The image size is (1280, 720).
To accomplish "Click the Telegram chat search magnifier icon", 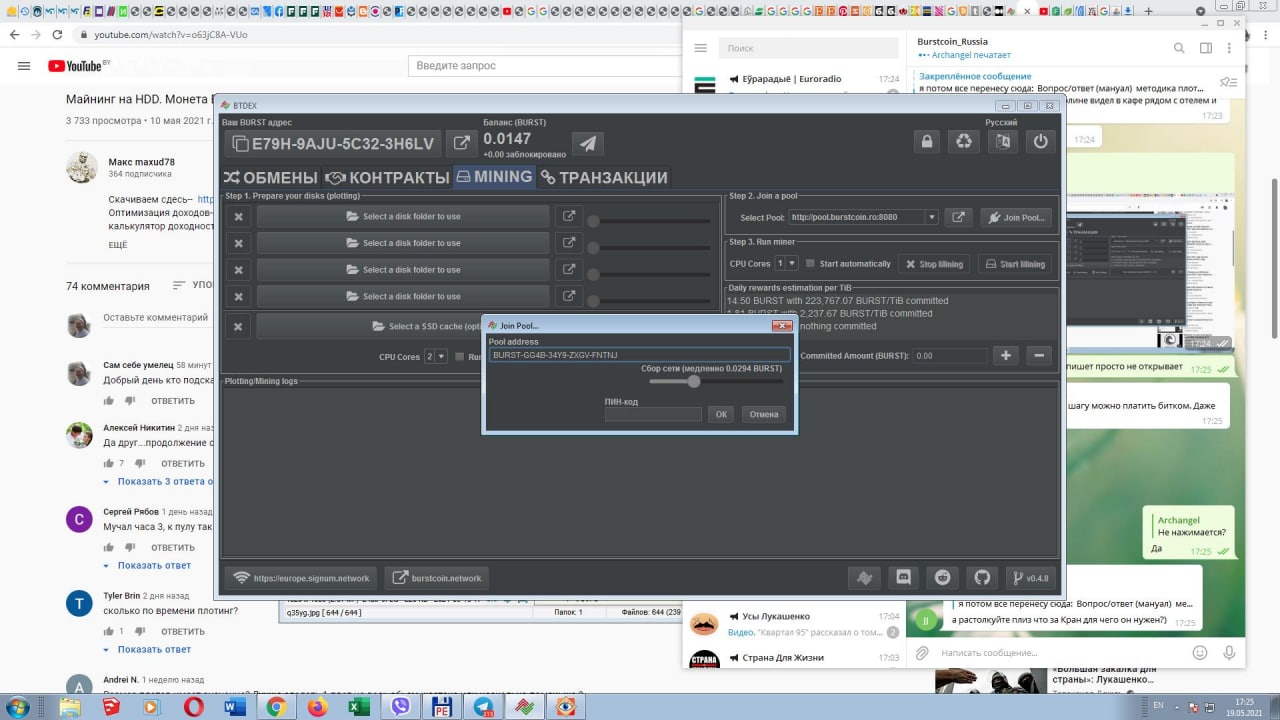I will (1179, 48).
